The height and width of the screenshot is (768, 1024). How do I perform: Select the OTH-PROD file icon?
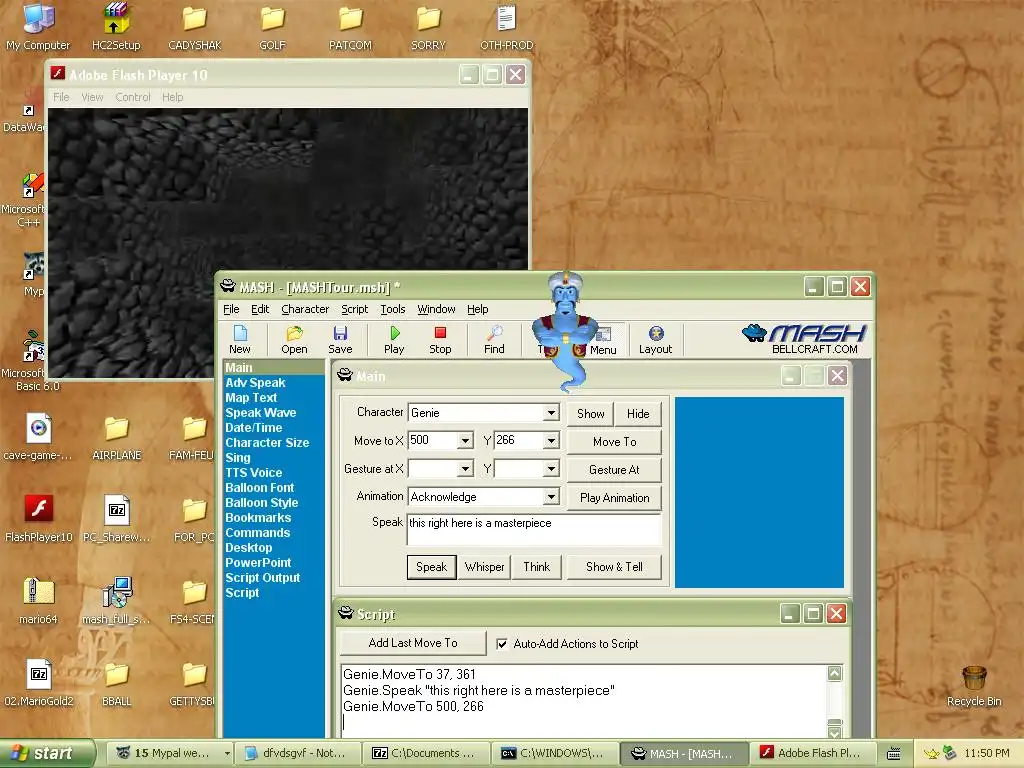click(x=507, y=27)
